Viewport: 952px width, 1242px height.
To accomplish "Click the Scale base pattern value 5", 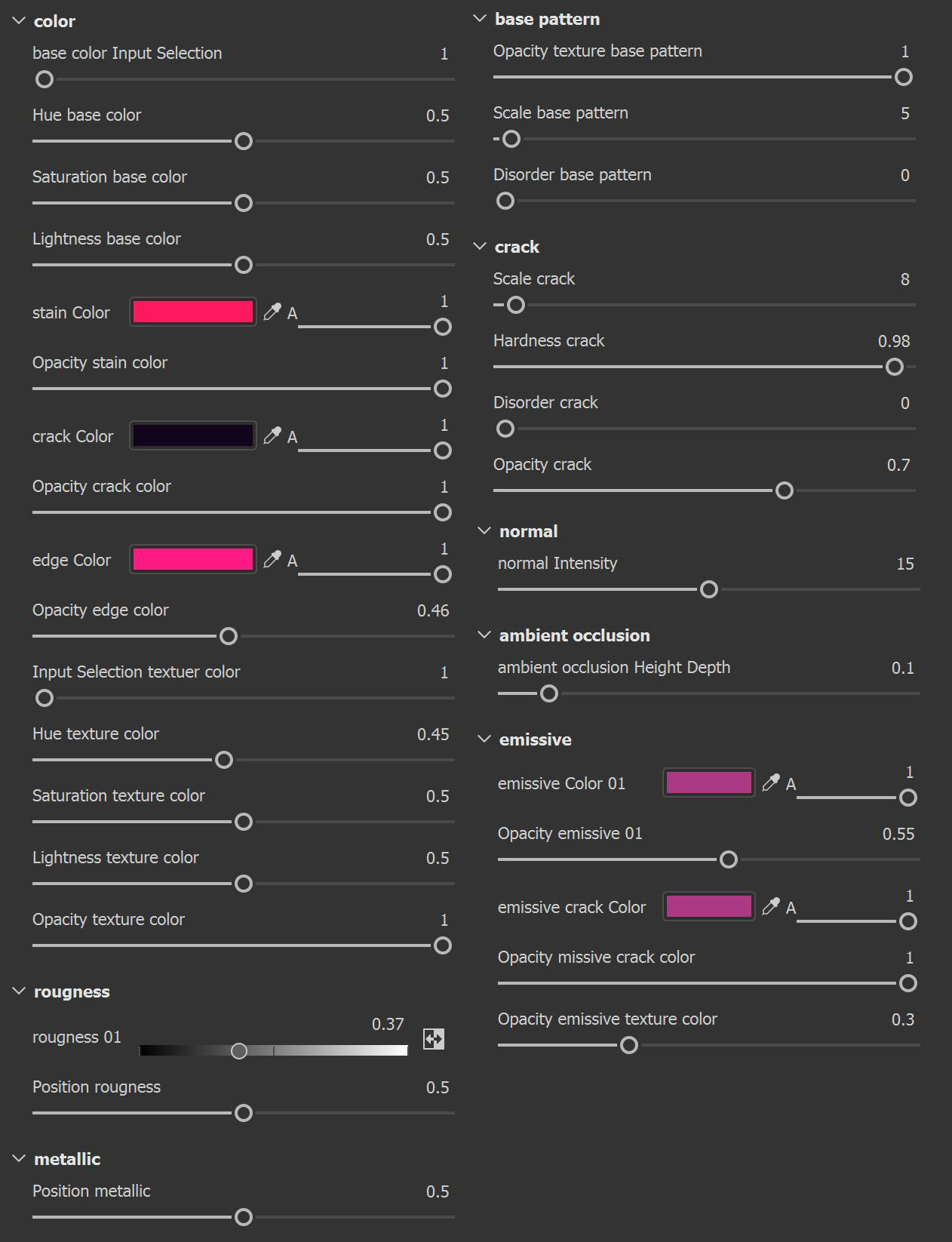I will coord(905,113).
